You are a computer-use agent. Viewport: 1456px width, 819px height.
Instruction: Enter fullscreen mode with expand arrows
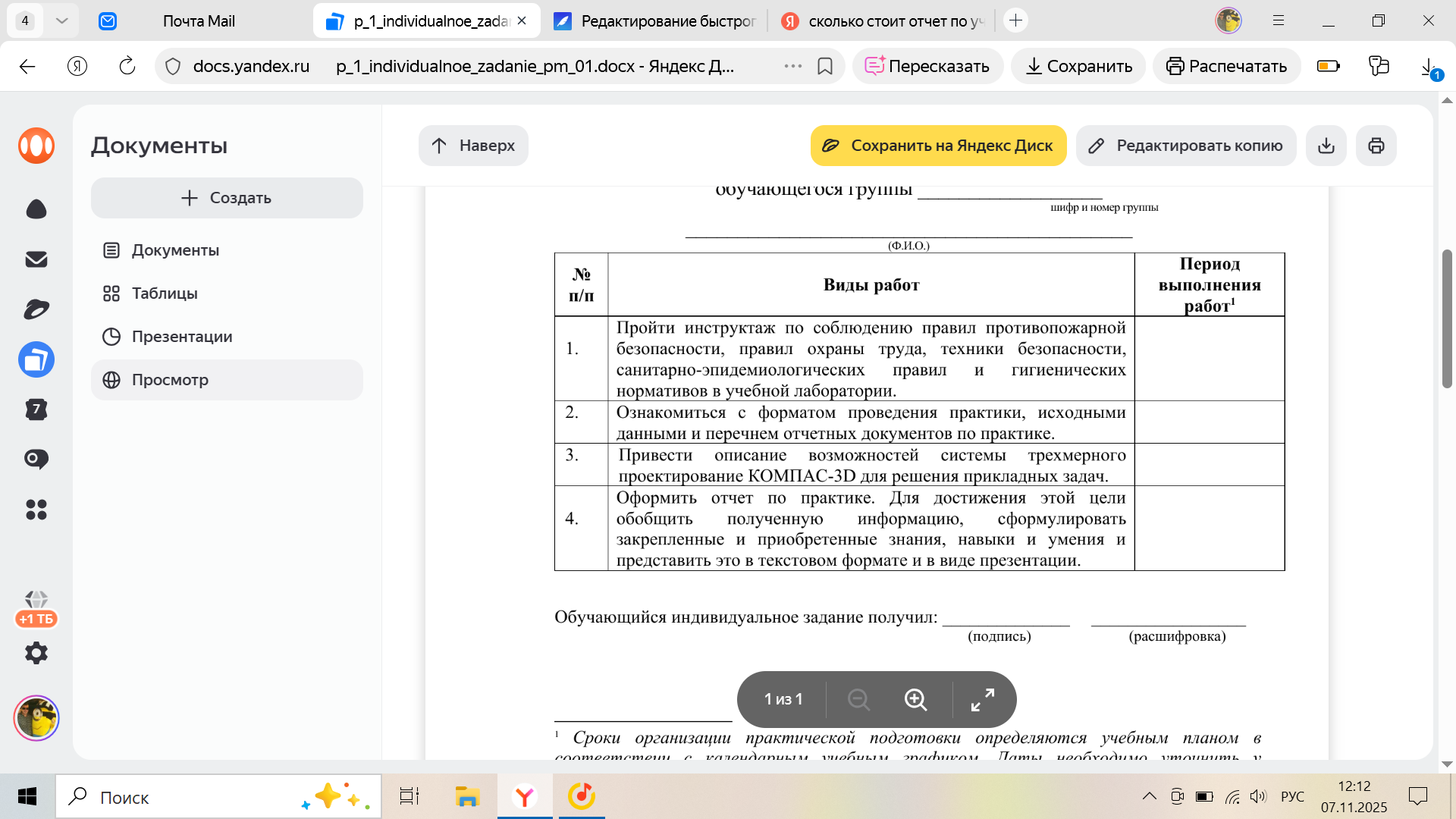(983, 699)
